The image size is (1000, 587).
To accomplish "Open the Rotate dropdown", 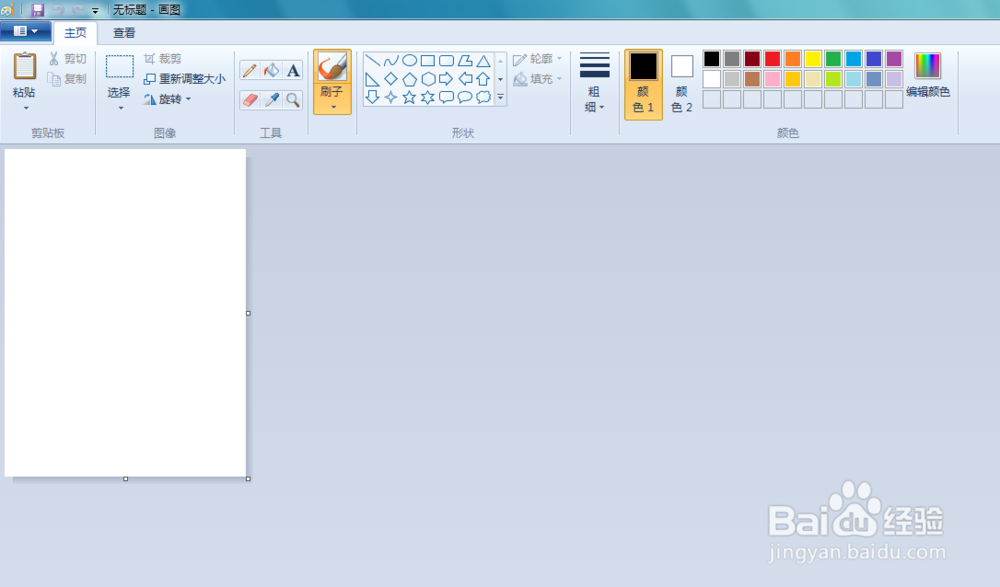I will tap(167, 99).
